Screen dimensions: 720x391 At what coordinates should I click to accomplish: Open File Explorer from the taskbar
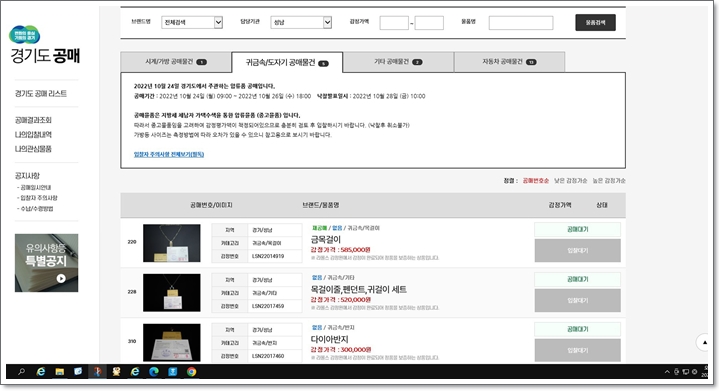(x=60, y=372)
